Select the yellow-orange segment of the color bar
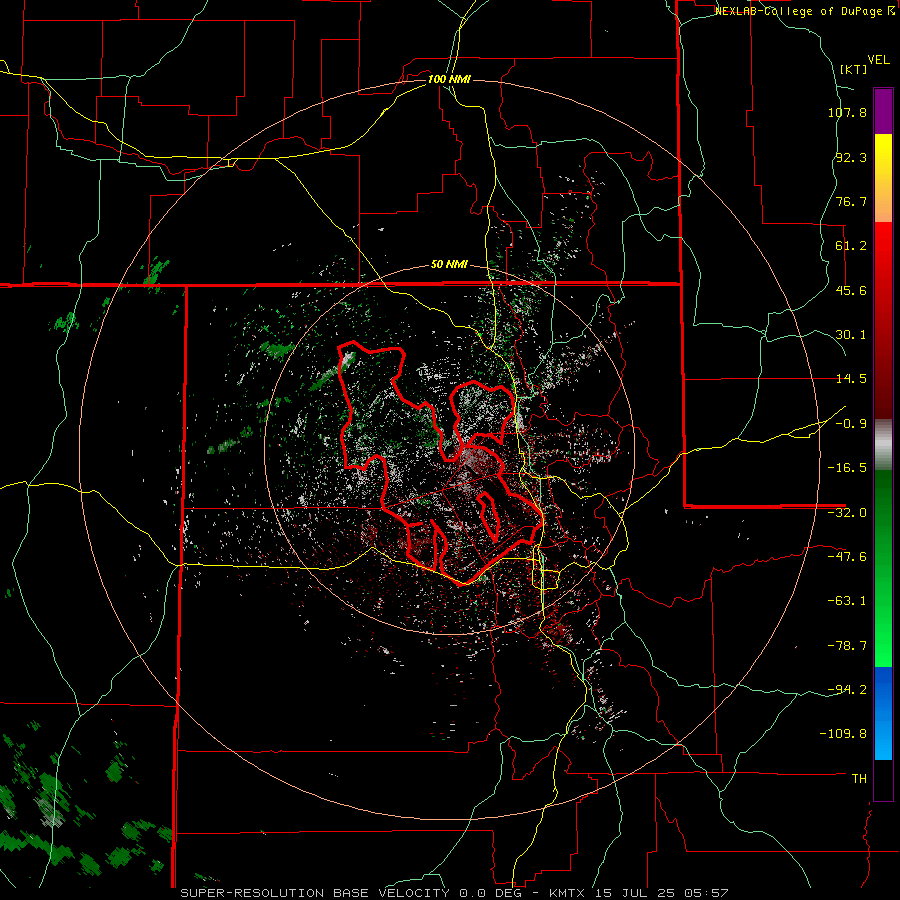Screen dimensions: 900x900 point(883,178)
